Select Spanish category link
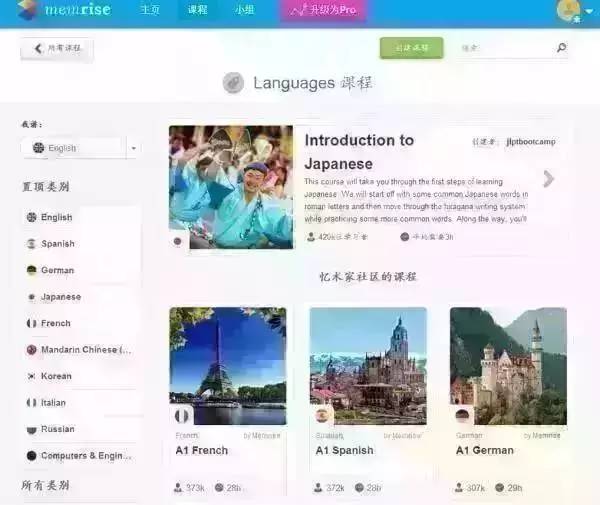This screenshot has width=600, height=505. coord(58,244)
